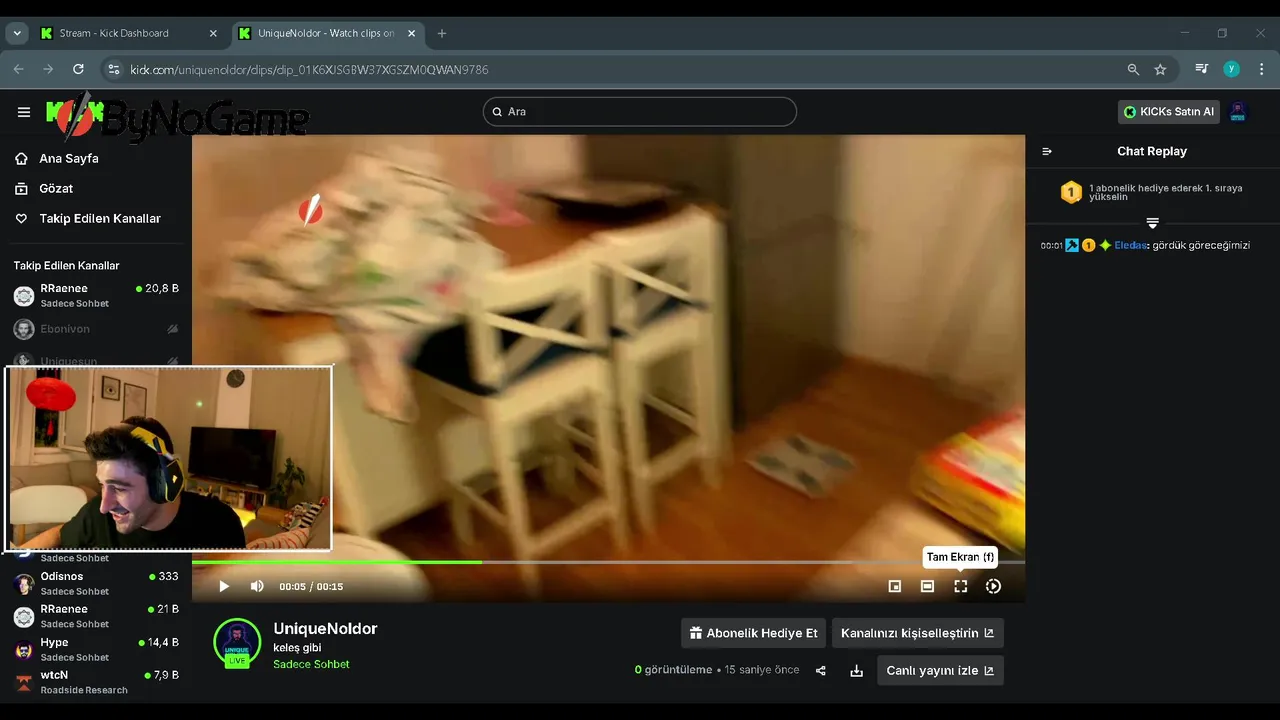Focus the Ara search field

click(x=640, y=112)
